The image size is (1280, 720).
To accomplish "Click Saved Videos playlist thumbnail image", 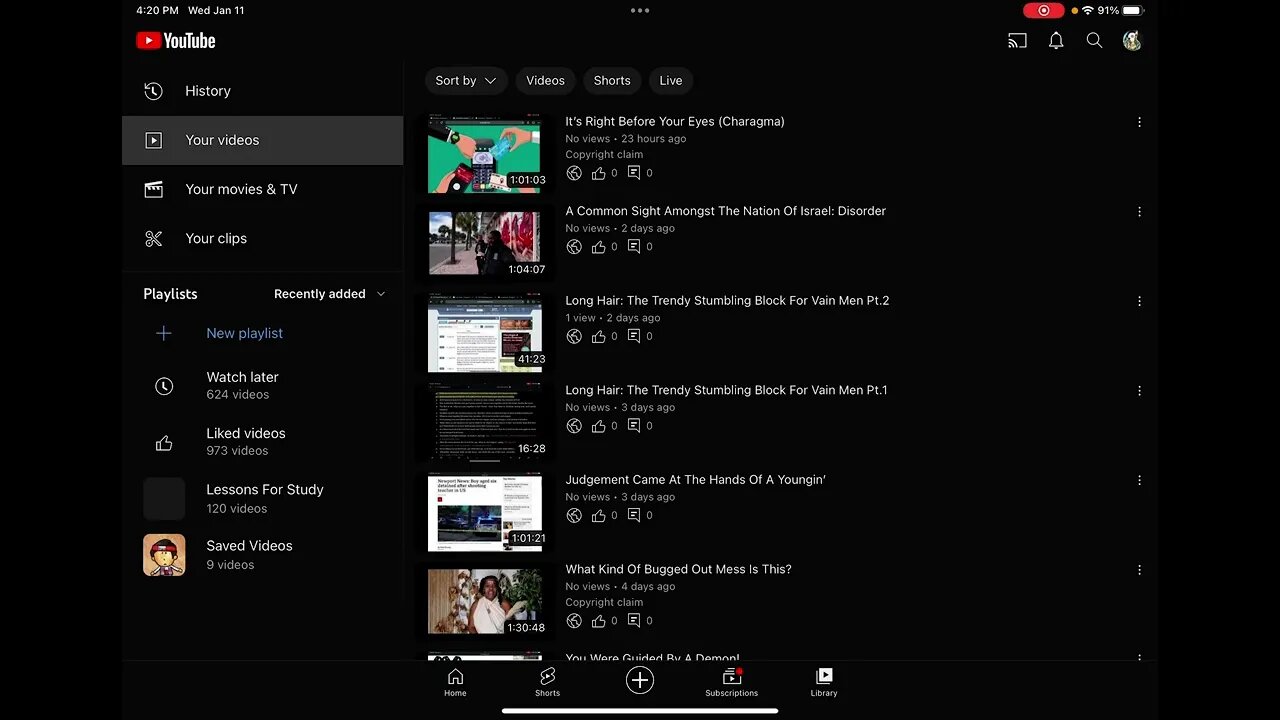I will [164, 555].
